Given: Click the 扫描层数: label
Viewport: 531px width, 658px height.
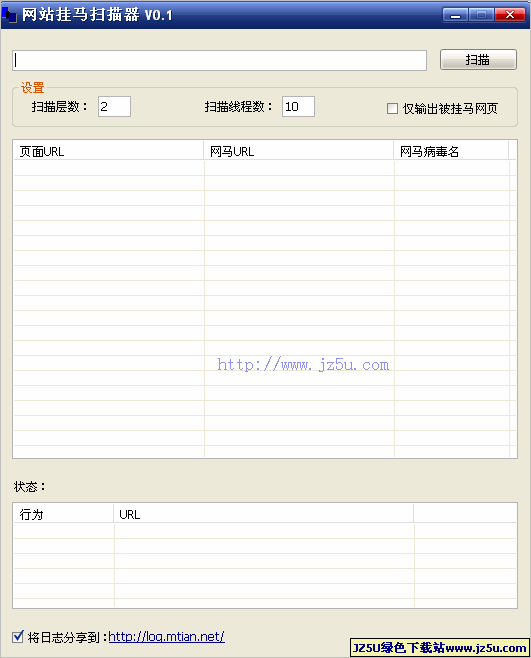Looking at the screenshot, I should click(x=59, y=107).
